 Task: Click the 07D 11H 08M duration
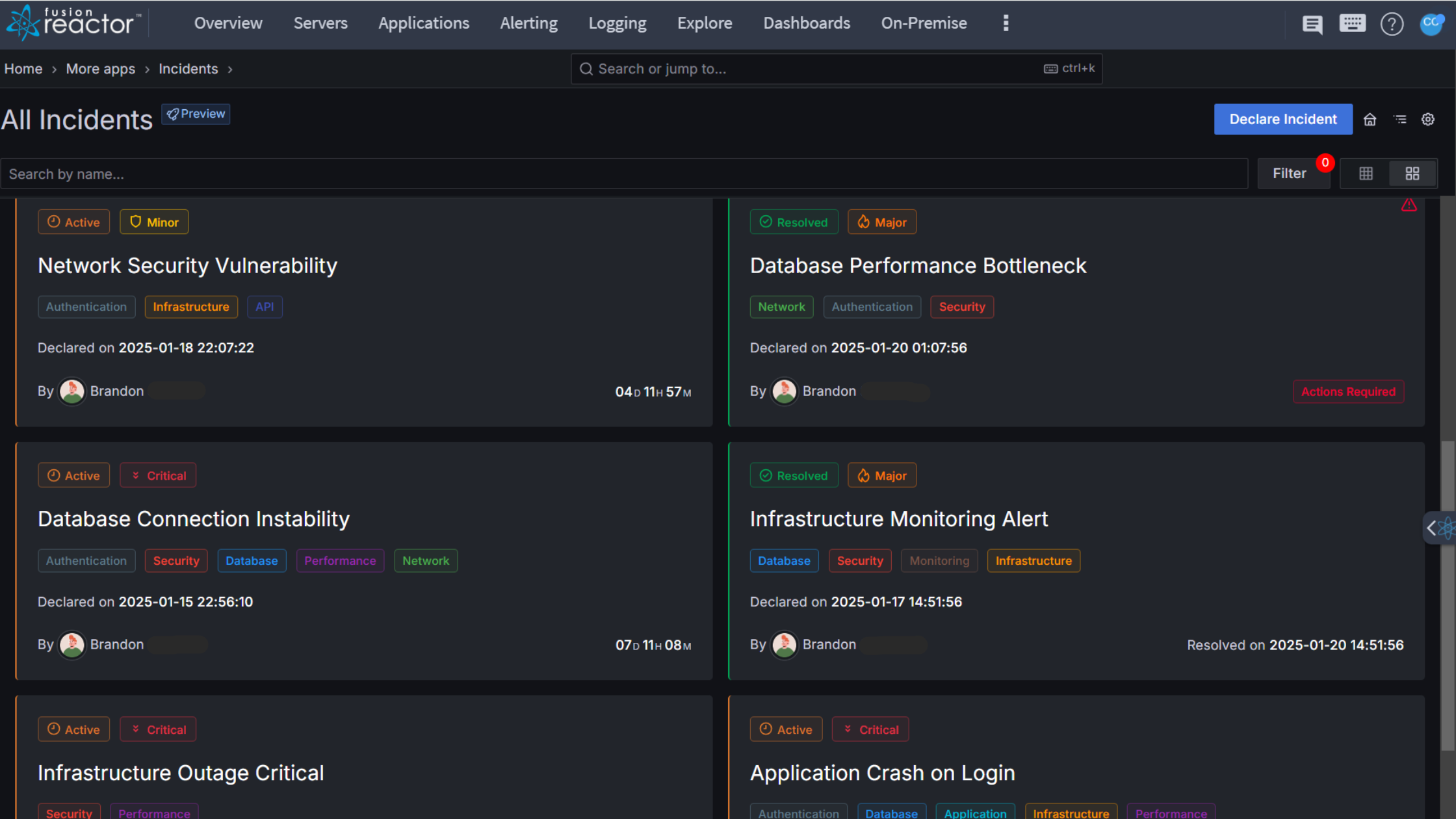pos(653,645)
